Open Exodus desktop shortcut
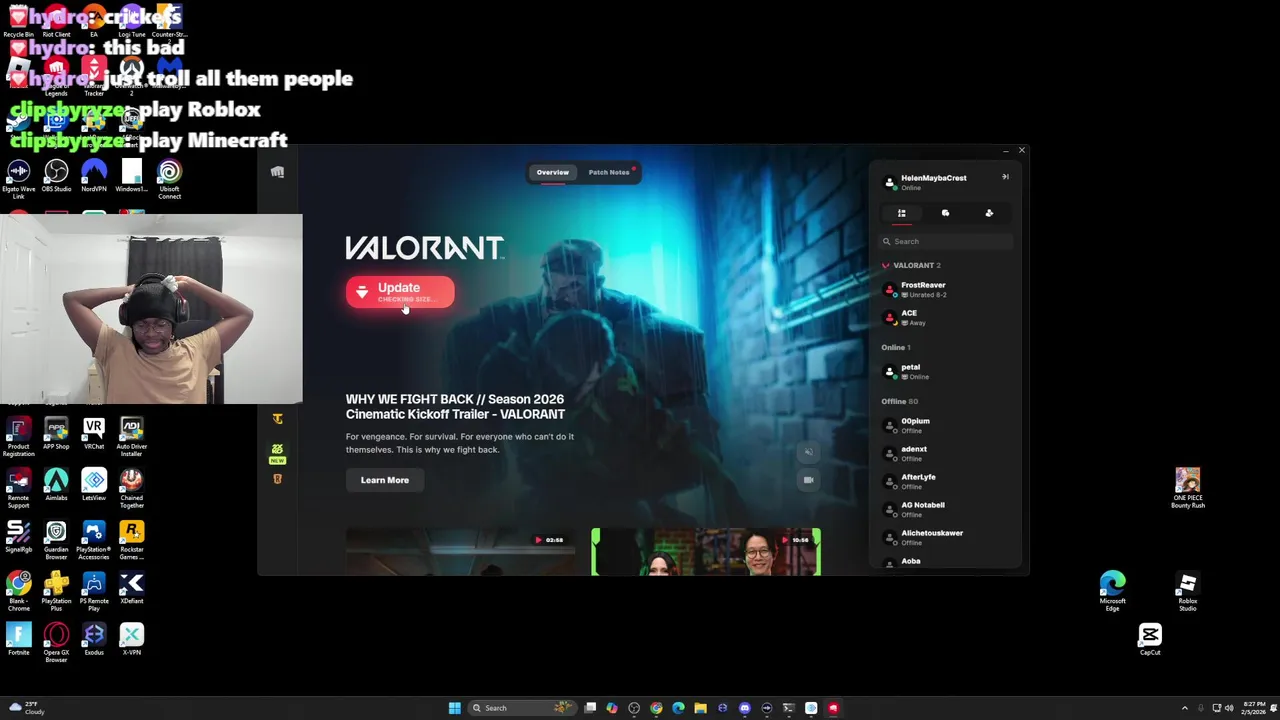This screenshot has width=1280, height=720. click(x=94, y=640)
